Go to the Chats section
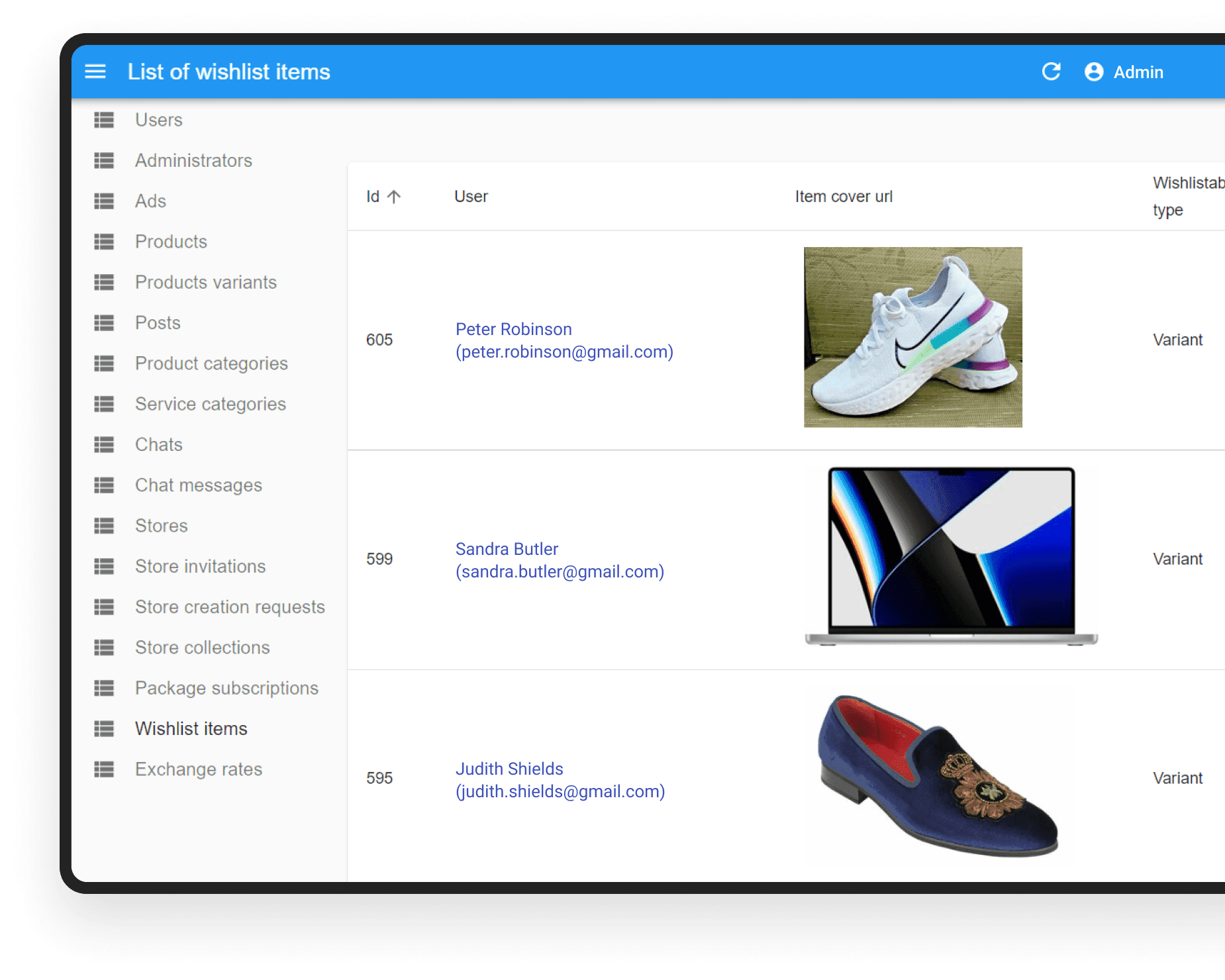Image resolution: width=1225 pixels, height=980 pixels. 159,444
